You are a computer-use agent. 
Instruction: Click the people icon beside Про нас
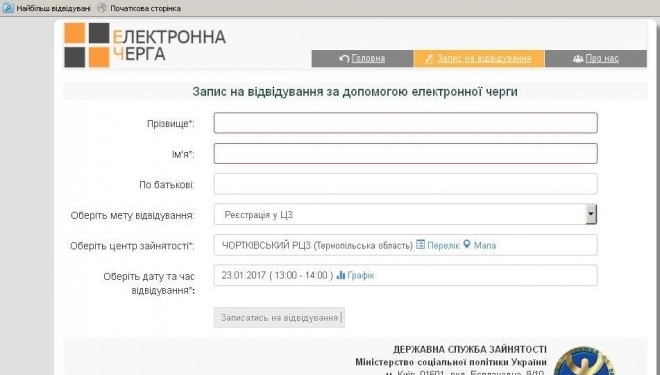[578, 59]
